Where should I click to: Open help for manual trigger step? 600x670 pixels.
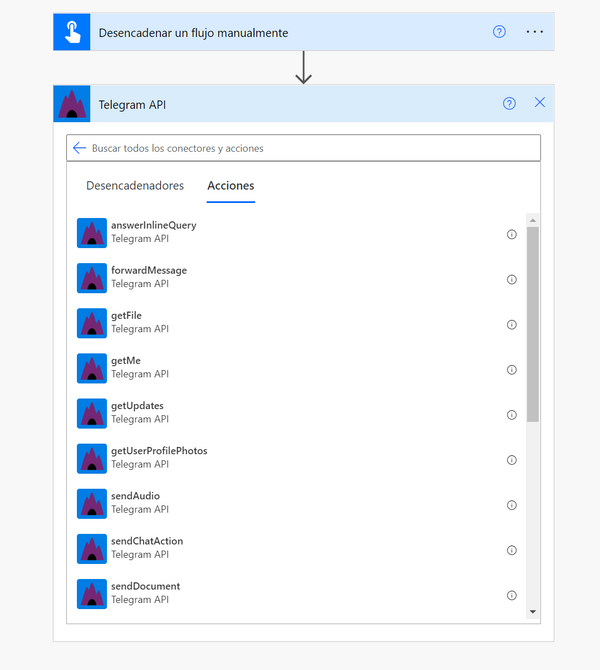(x=499, y=32)
